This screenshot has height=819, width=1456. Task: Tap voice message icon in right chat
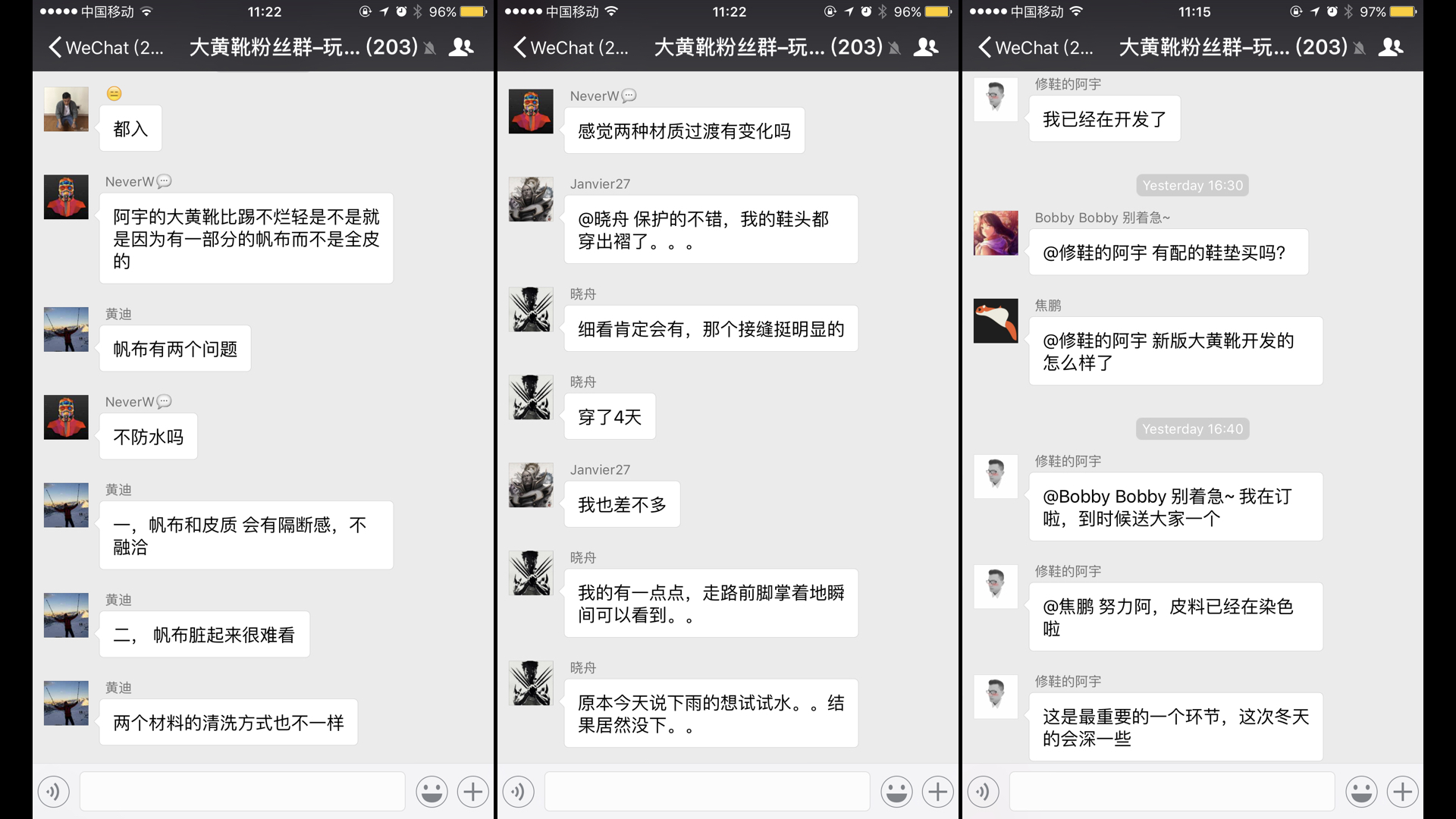(983, 792)
